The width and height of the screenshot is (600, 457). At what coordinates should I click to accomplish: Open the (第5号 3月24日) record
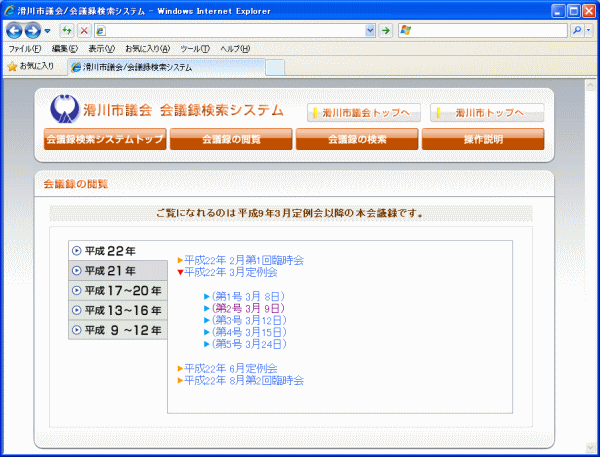click(249, 344)
